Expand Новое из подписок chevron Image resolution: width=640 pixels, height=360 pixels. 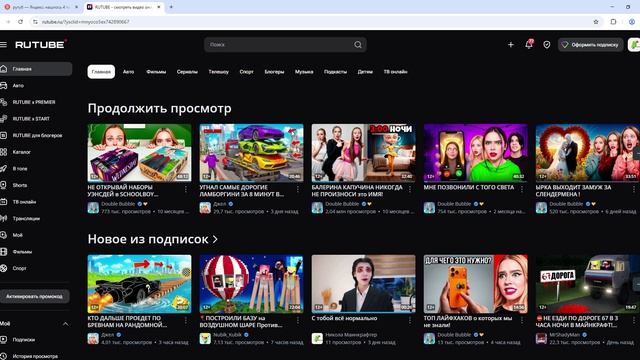(x=215, y=239)
